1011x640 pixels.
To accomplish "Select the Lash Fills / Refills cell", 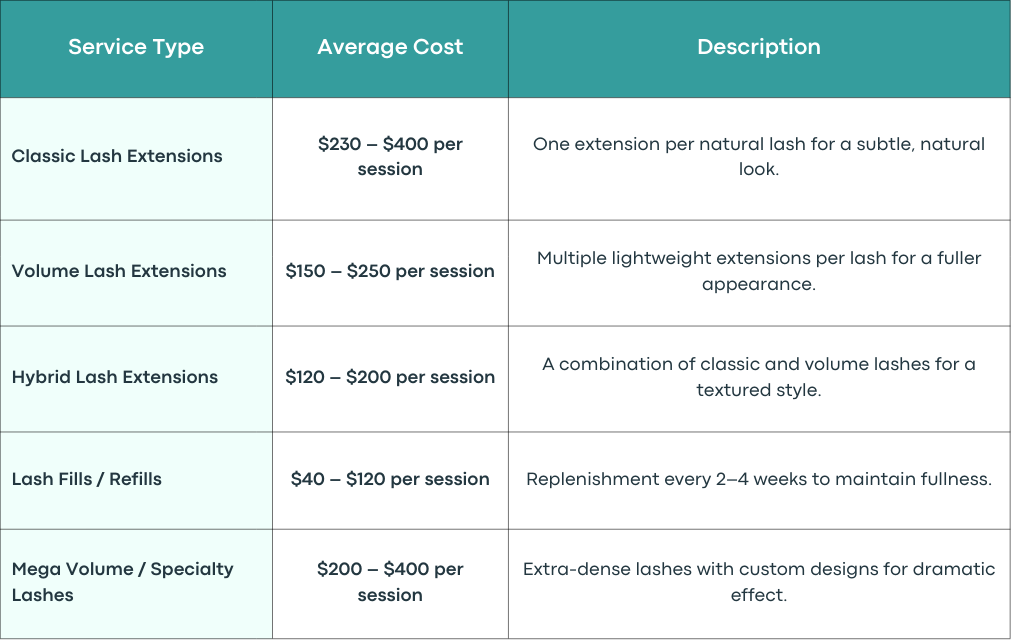I will (136, 481).
